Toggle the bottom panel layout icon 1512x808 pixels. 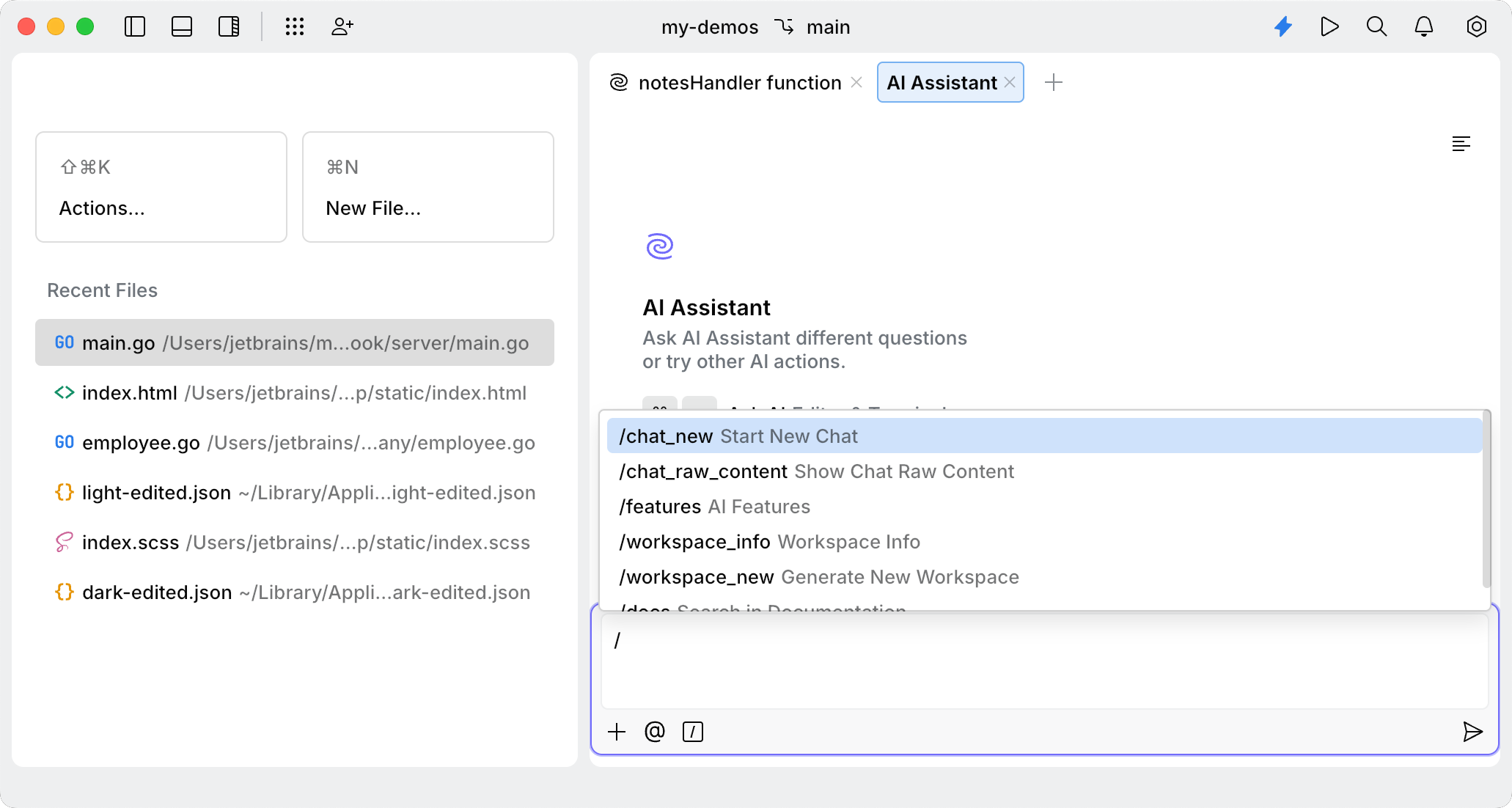coord(182,27)
